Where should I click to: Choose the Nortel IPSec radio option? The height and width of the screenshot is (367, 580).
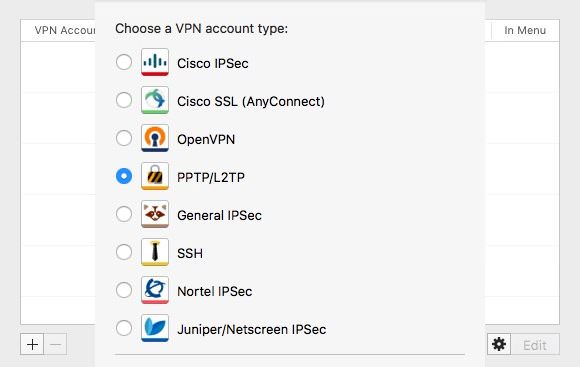124,290
